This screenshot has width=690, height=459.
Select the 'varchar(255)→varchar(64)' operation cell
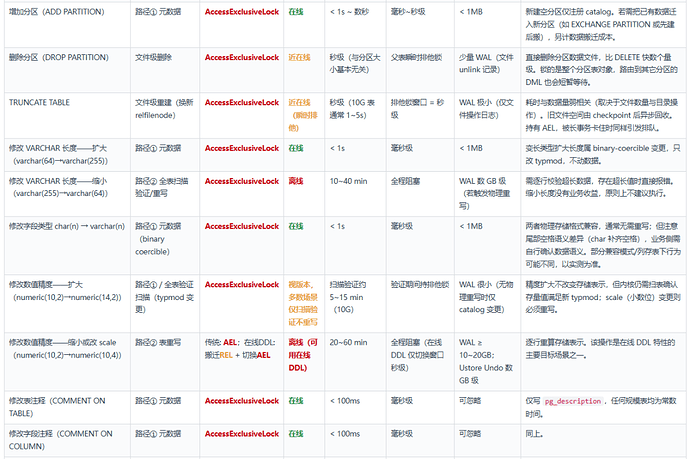click(x=67, y=194)
